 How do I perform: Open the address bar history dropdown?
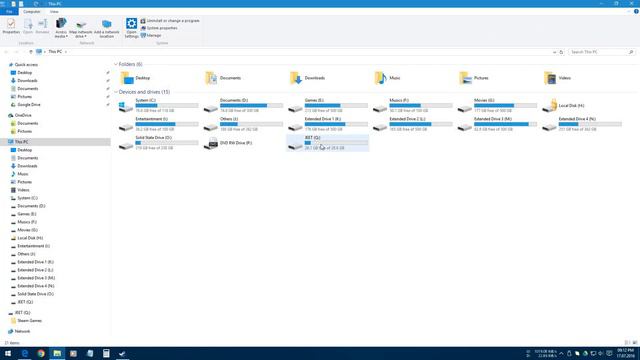coord(554,52)
